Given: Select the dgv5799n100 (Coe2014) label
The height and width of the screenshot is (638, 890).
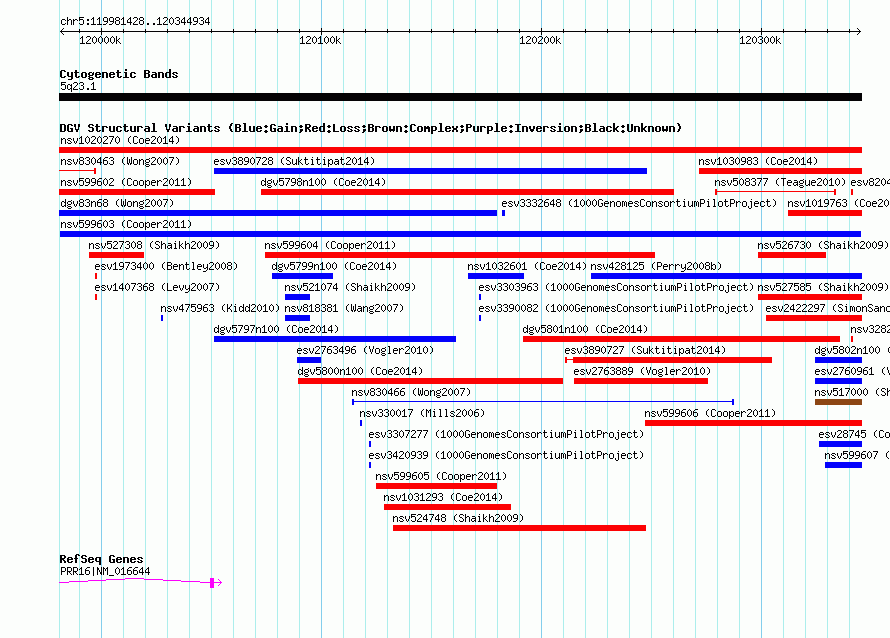Looking at the screenshot, I should [334, 266].
